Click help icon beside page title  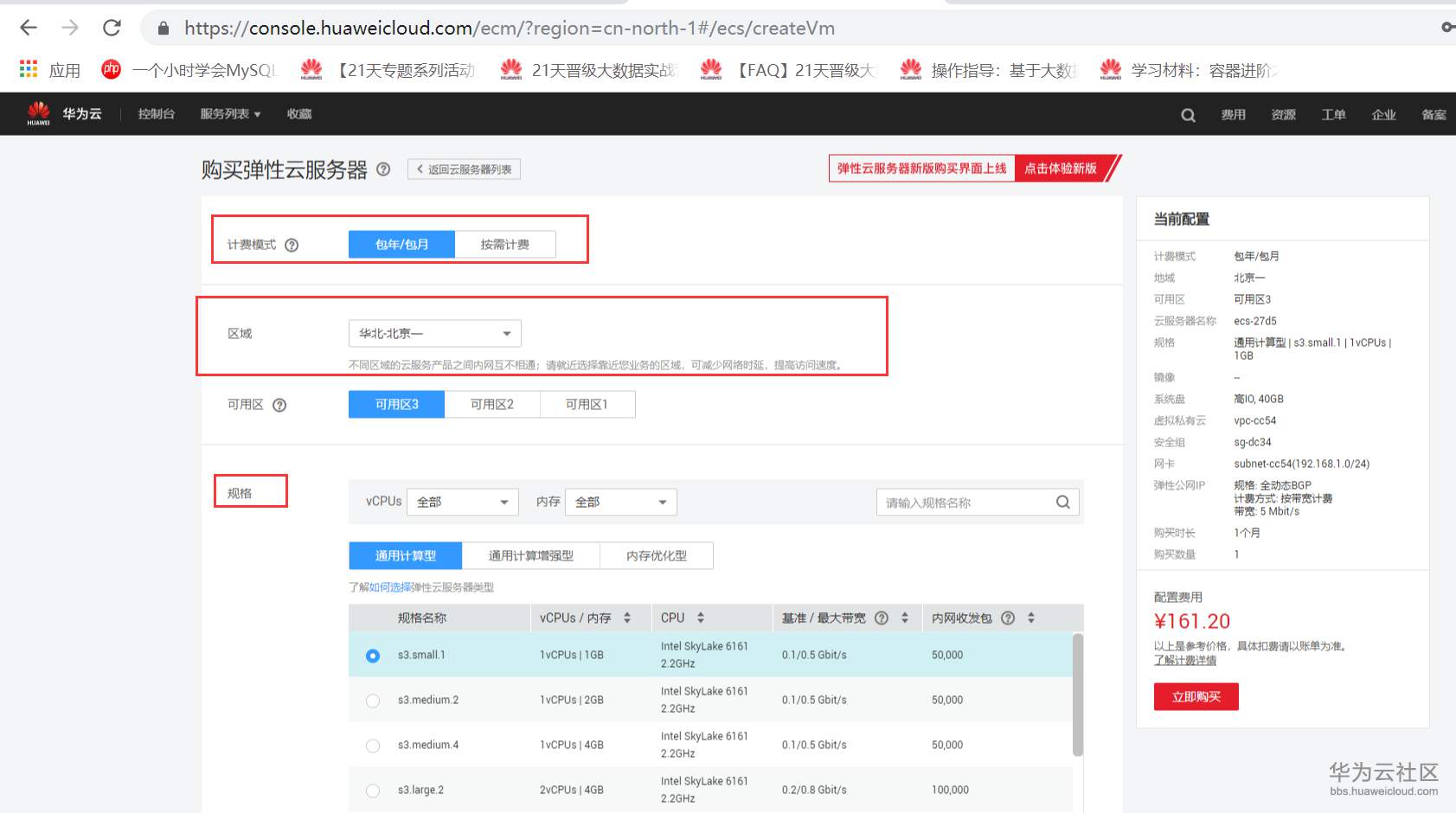point(383,170)
